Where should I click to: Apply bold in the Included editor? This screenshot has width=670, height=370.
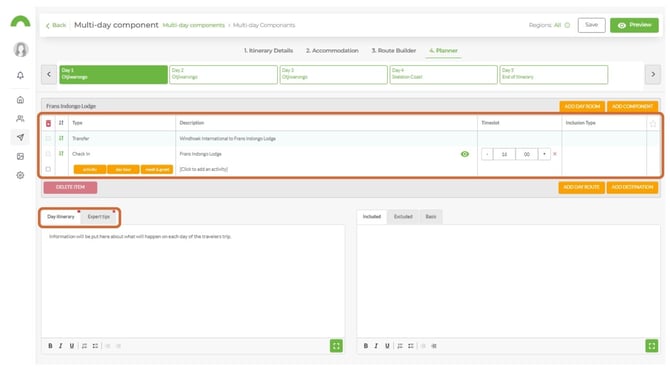366,346
